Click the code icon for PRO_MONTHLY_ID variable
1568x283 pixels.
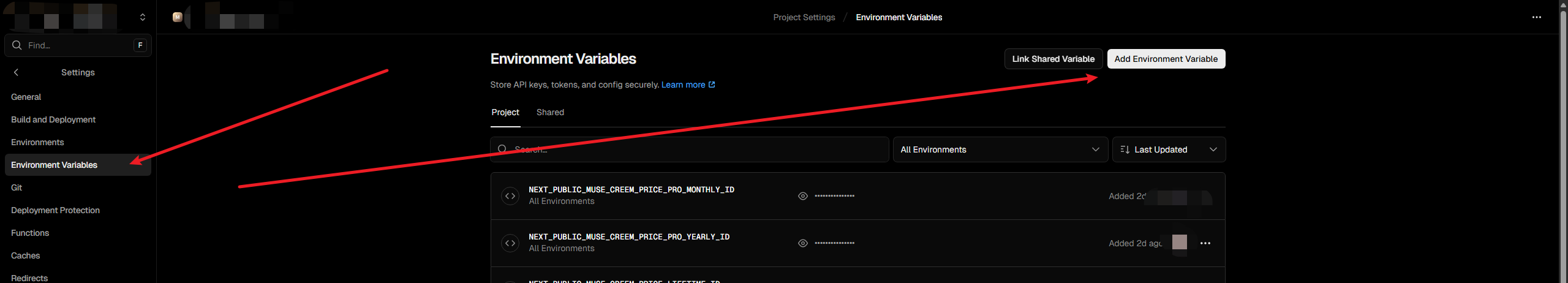[x=510, y=196]
